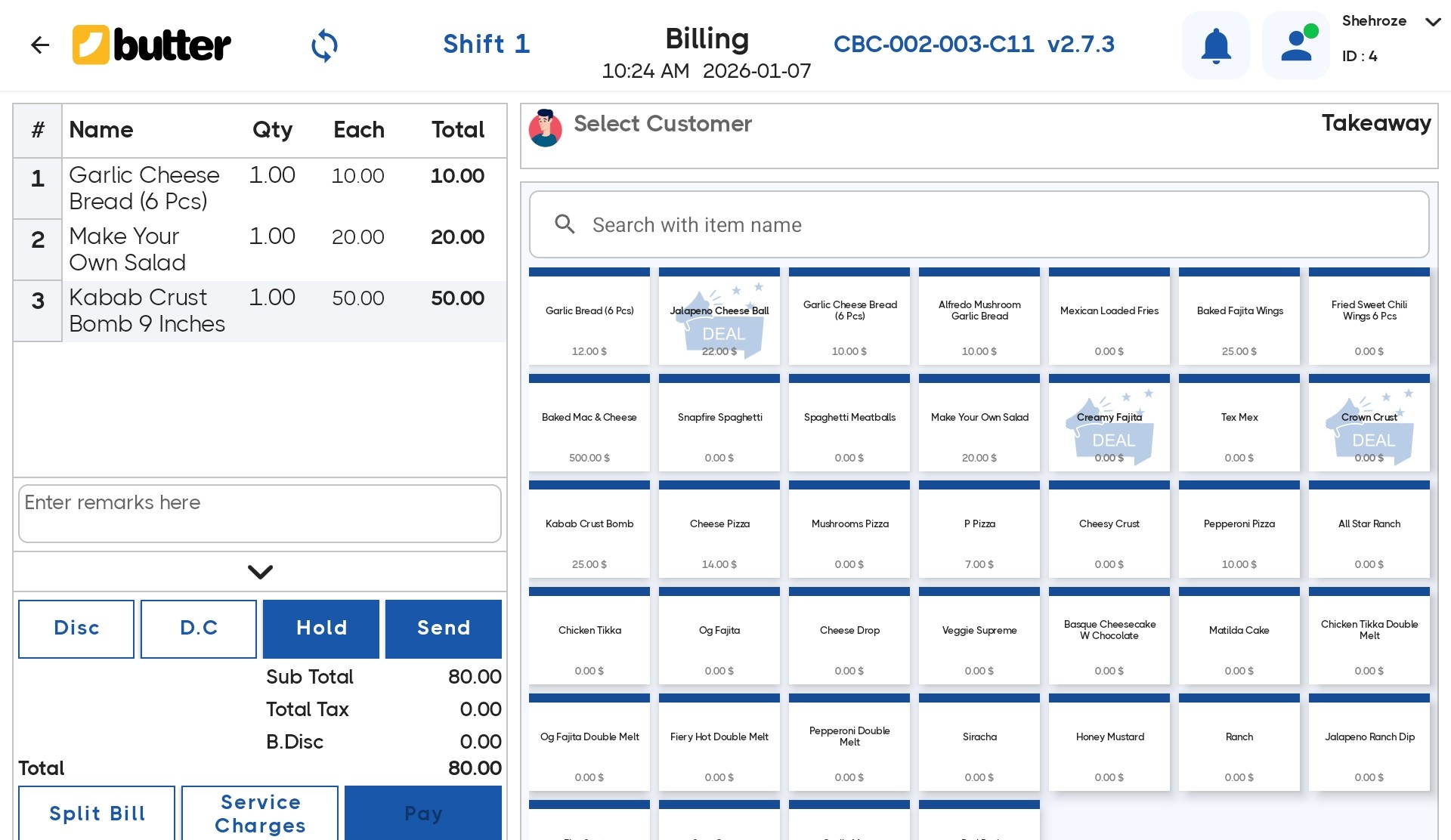Add Og Fajita Double Melt
The width and height of the screenshot is (1451, 840).
click(589, 743)
